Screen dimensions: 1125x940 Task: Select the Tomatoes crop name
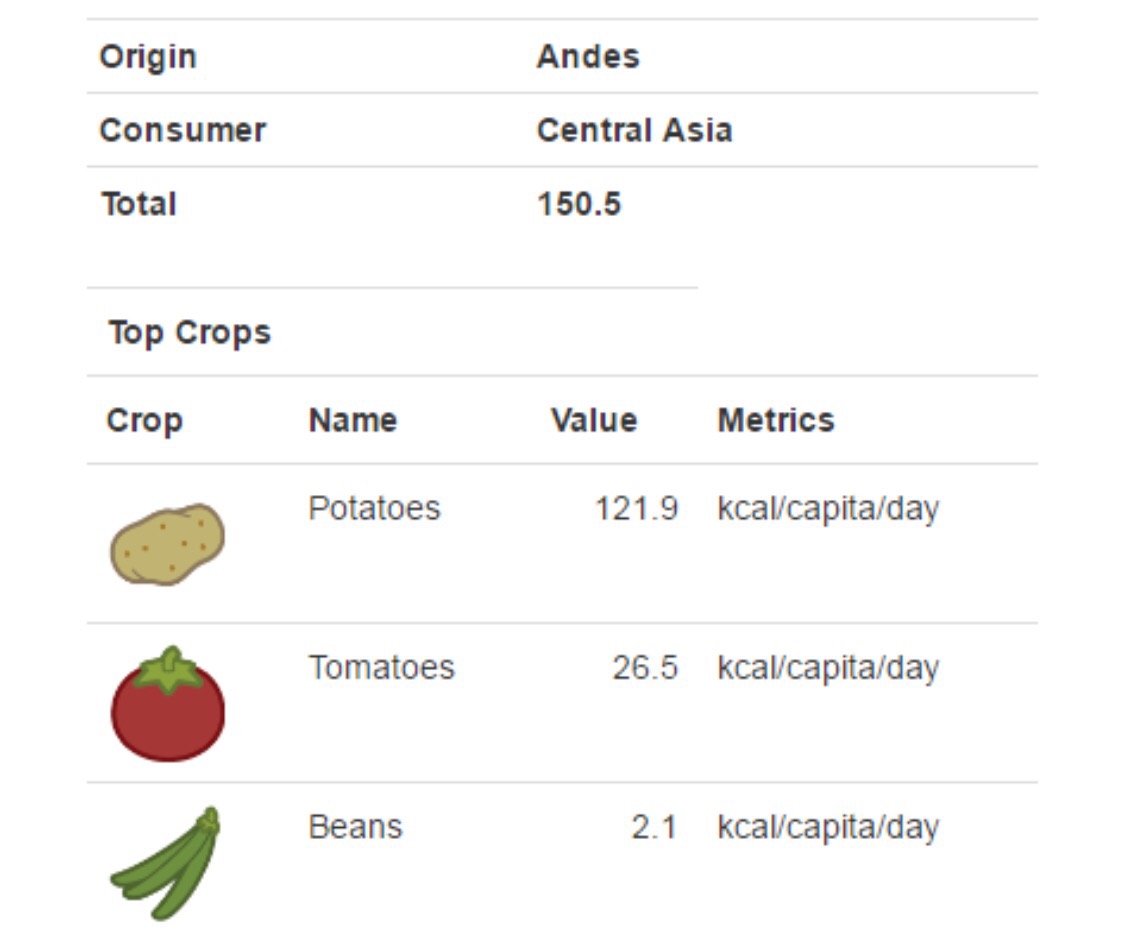point(382,668)
